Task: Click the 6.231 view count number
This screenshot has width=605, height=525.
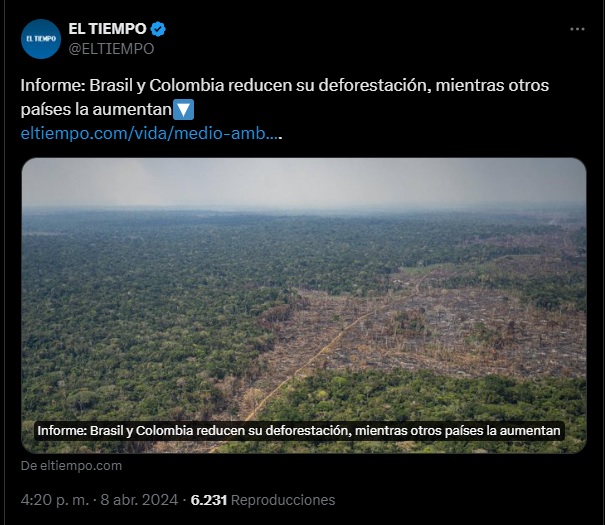Action: click(209, 500)
